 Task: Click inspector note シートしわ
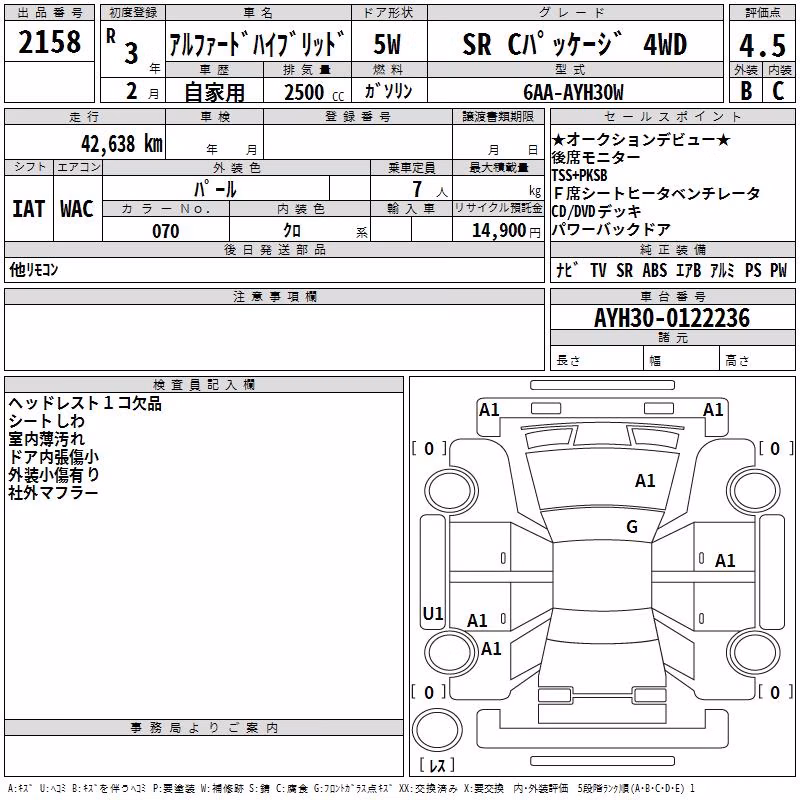click(x=46, y=421)
